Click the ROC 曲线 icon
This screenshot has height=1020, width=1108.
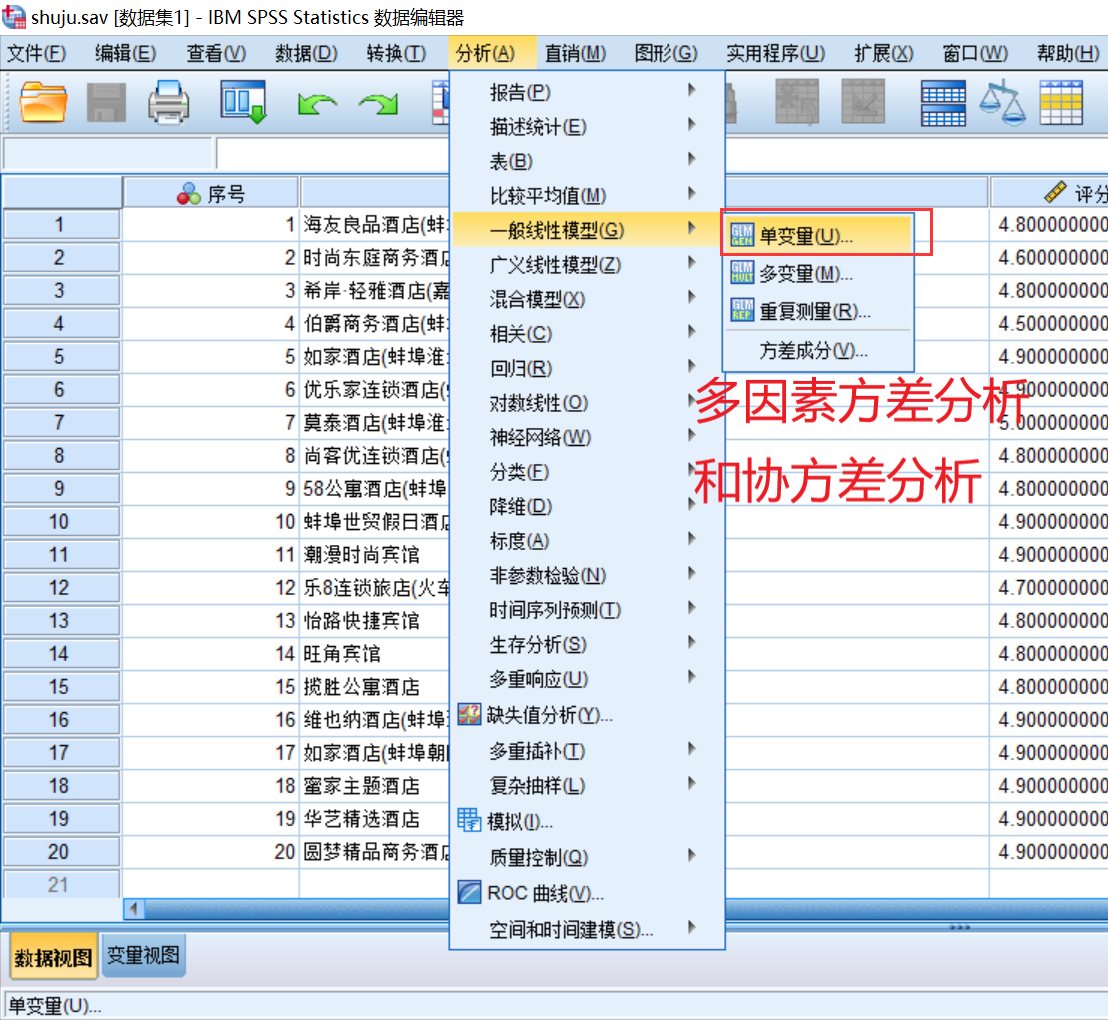pyautogui.click(x=469, y=892)
